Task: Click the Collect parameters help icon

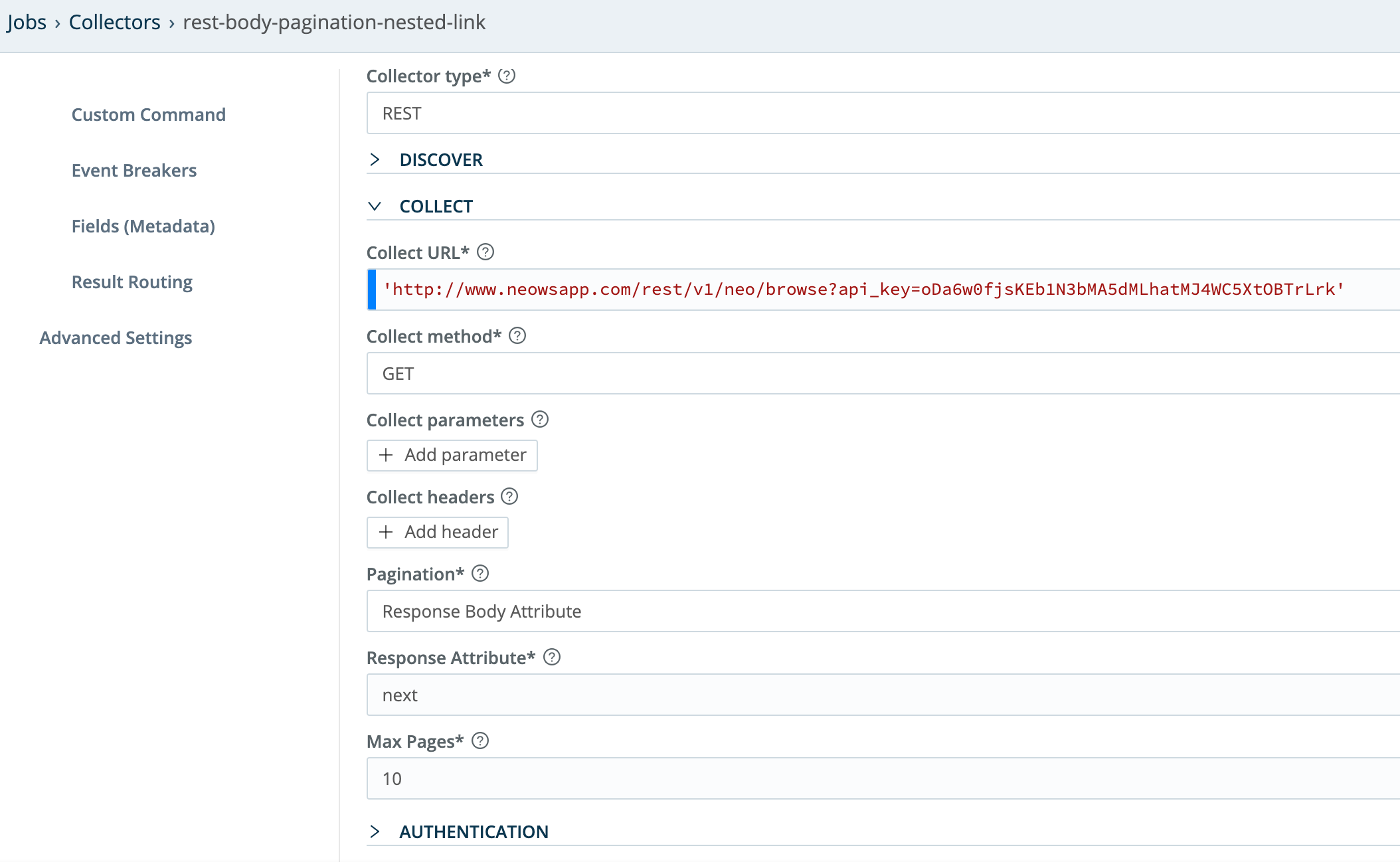Action: [x=540, y=419]
